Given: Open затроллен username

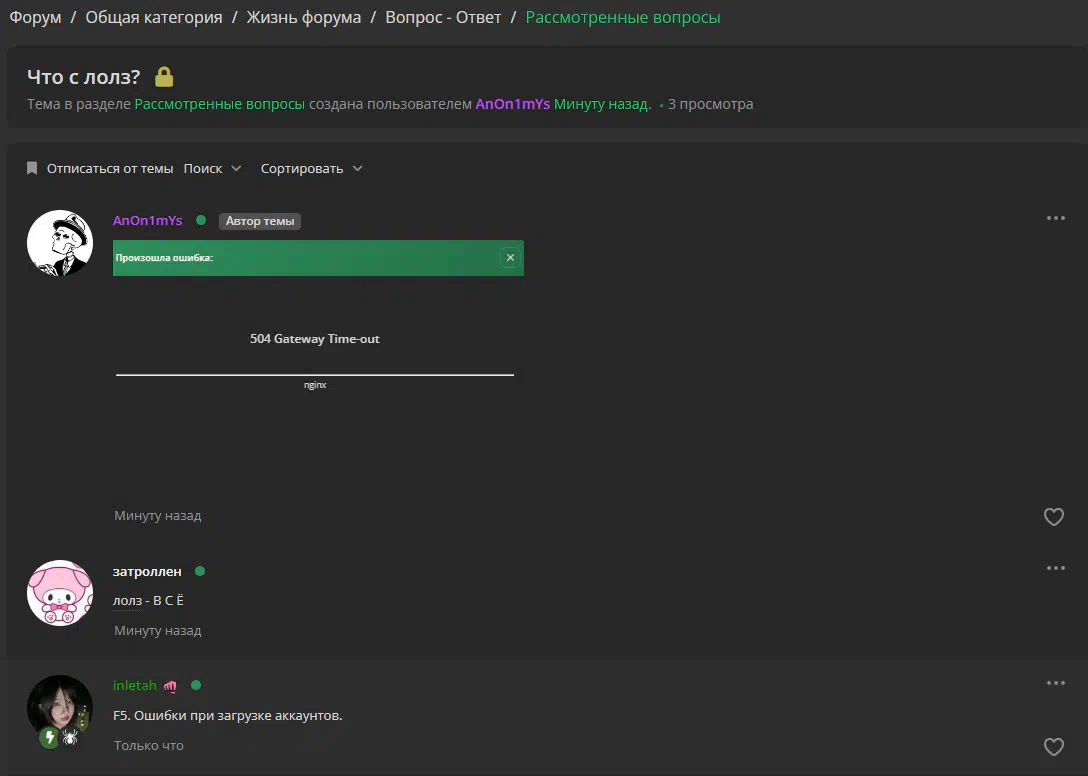Looking at the screenshot, I should point(147,571).
